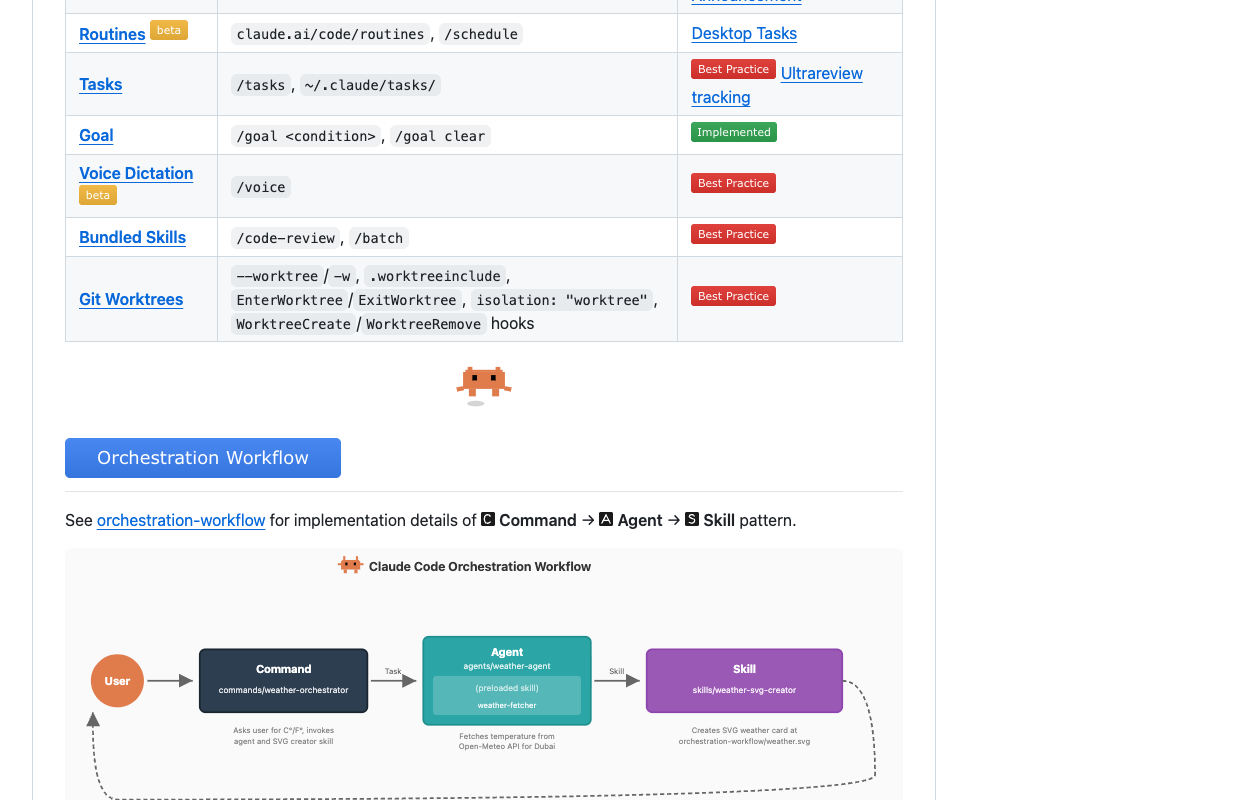Select the teal Agent box in the diagram
Screen dimensions: 1260x800
[x=507, y=681]
